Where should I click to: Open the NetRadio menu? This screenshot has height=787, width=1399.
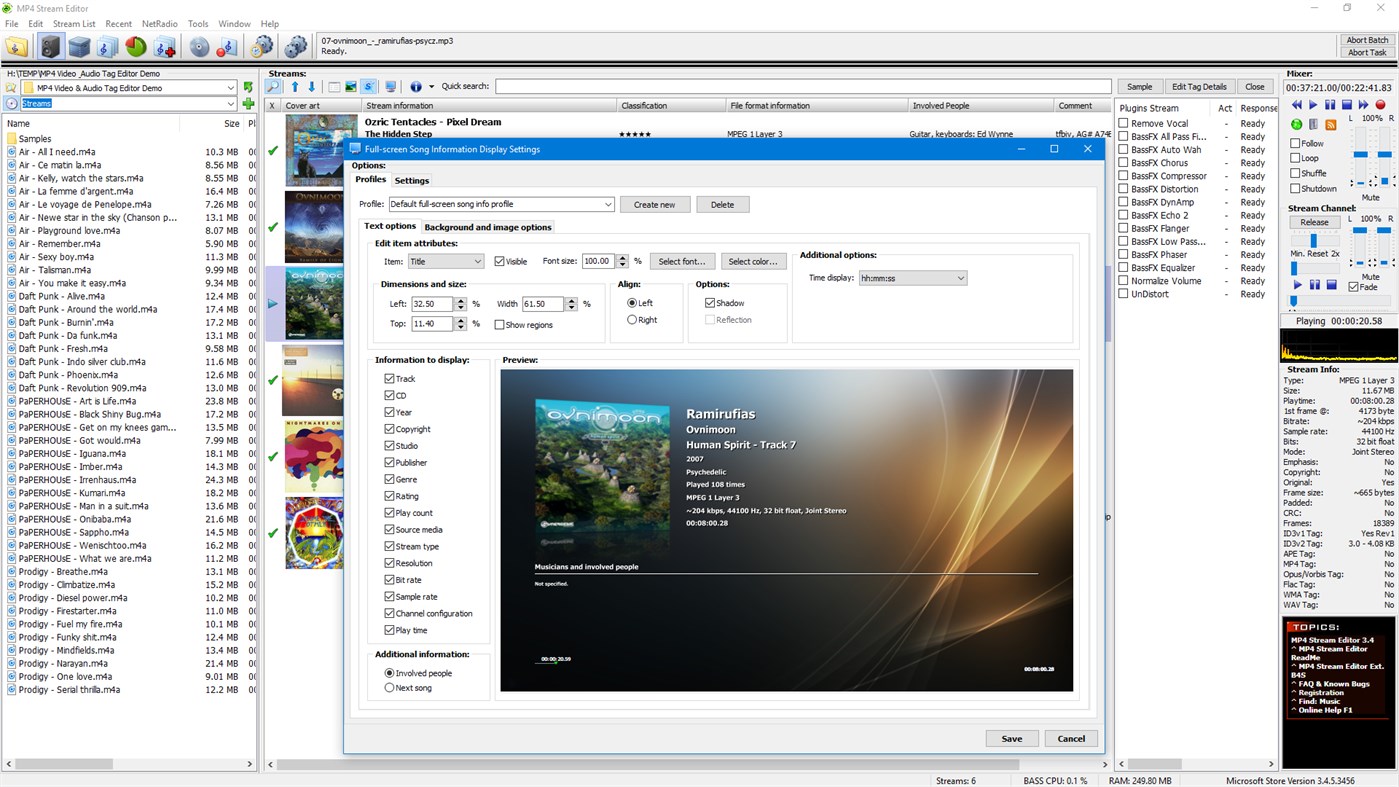pyautogui.click(x=159, y=23)
